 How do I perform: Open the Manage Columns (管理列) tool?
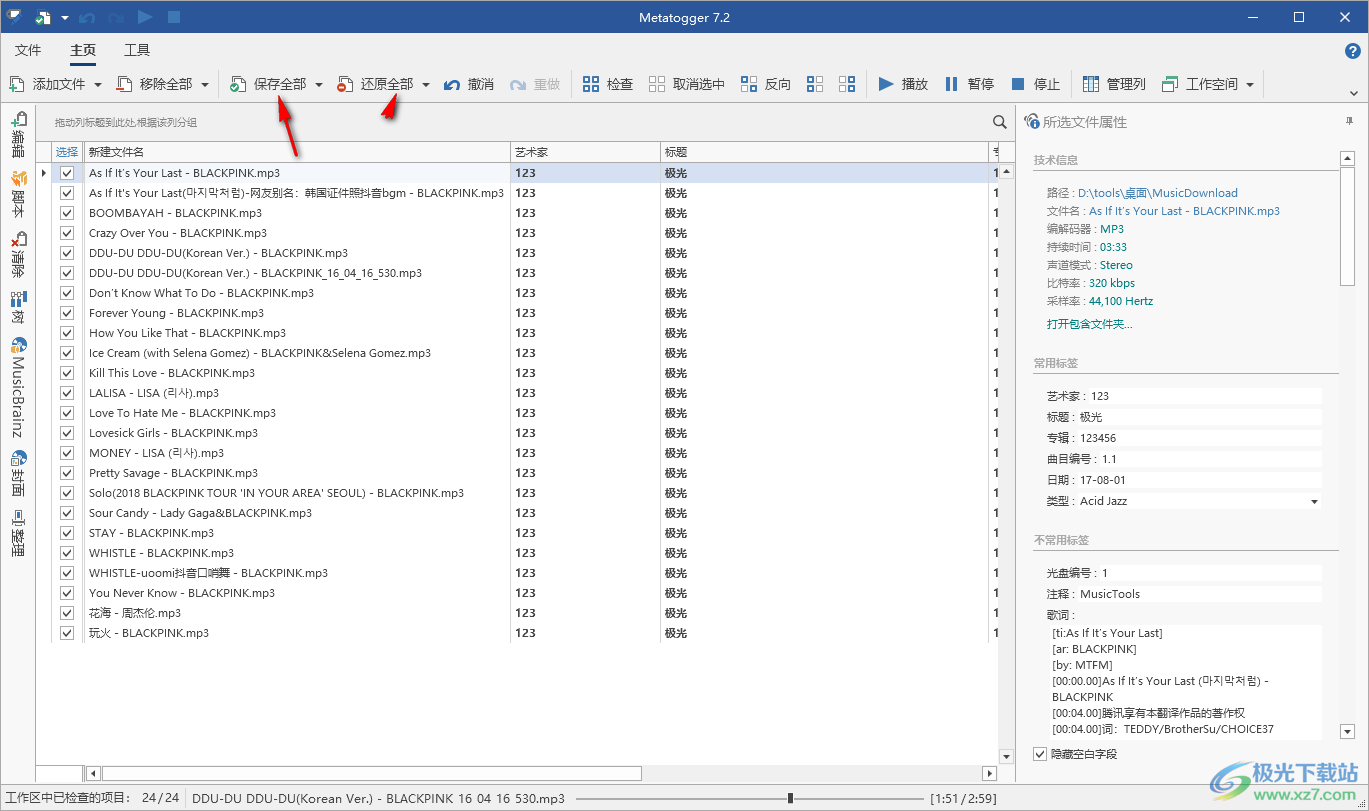[x=1091, y=84]
